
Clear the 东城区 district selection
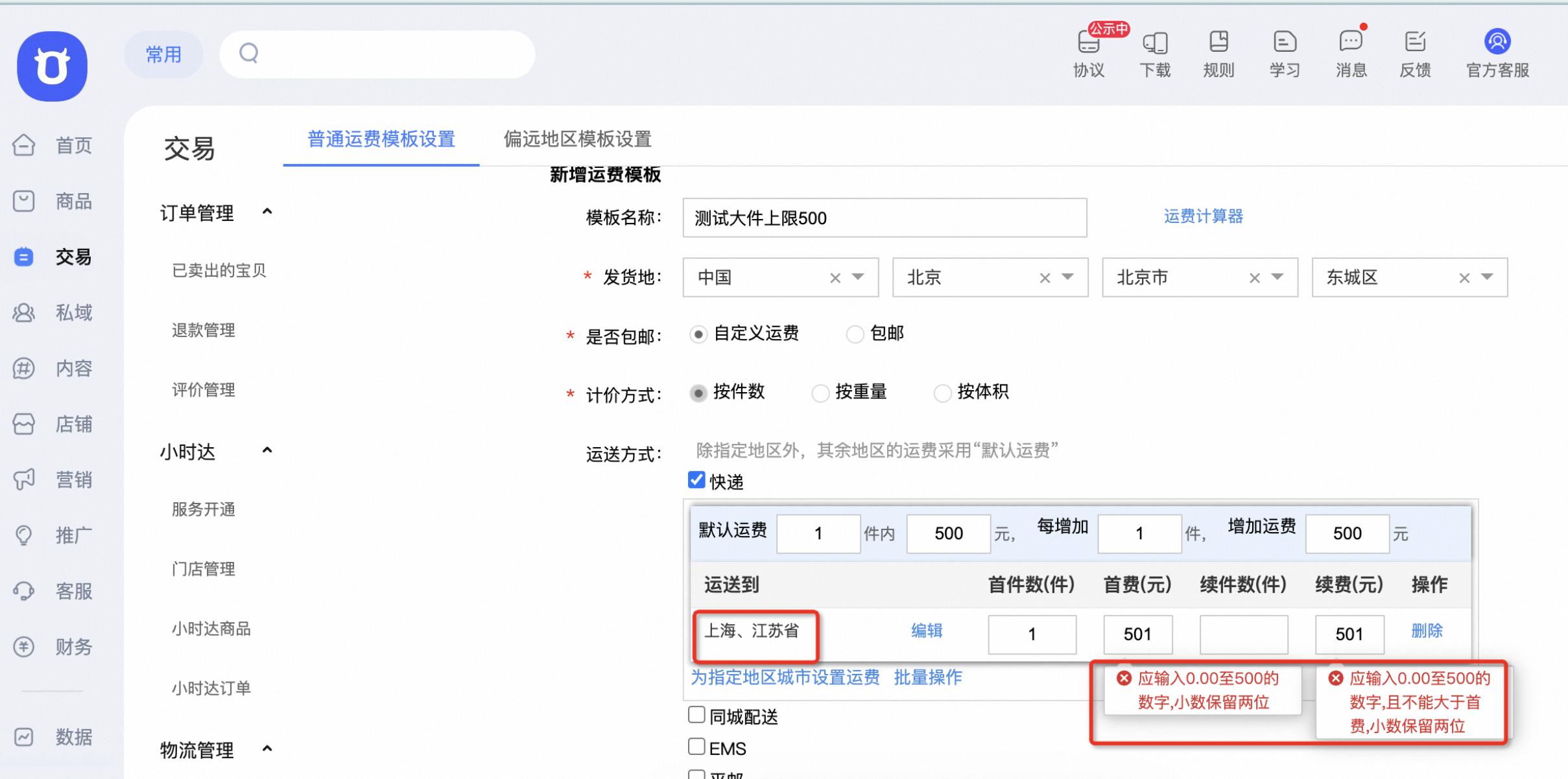pyautogui.click(x=1464, y=278)
